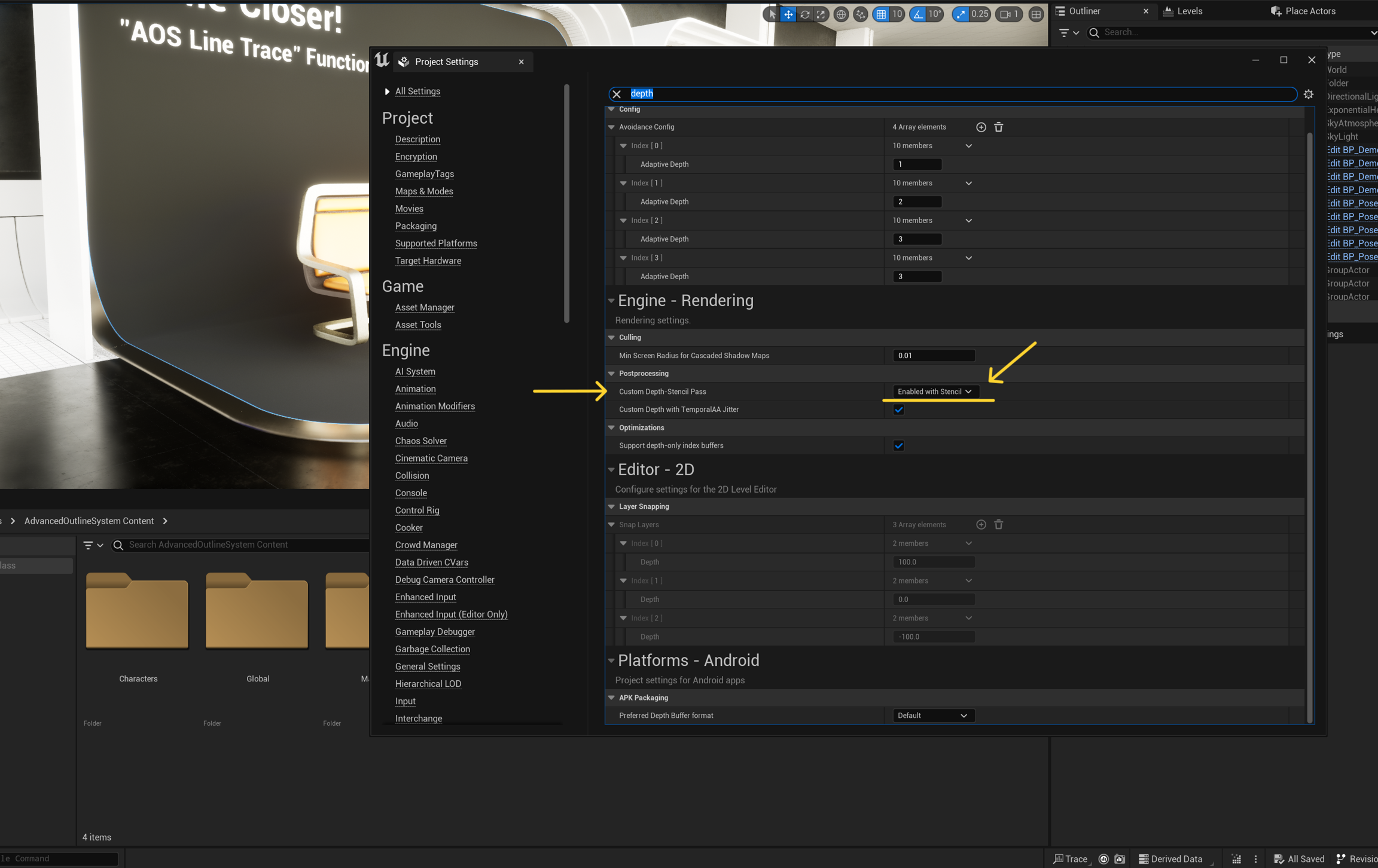1378x868 pixels.
Task: Empty the Avoidance Config array with trash icon
Action: point(998,127)
